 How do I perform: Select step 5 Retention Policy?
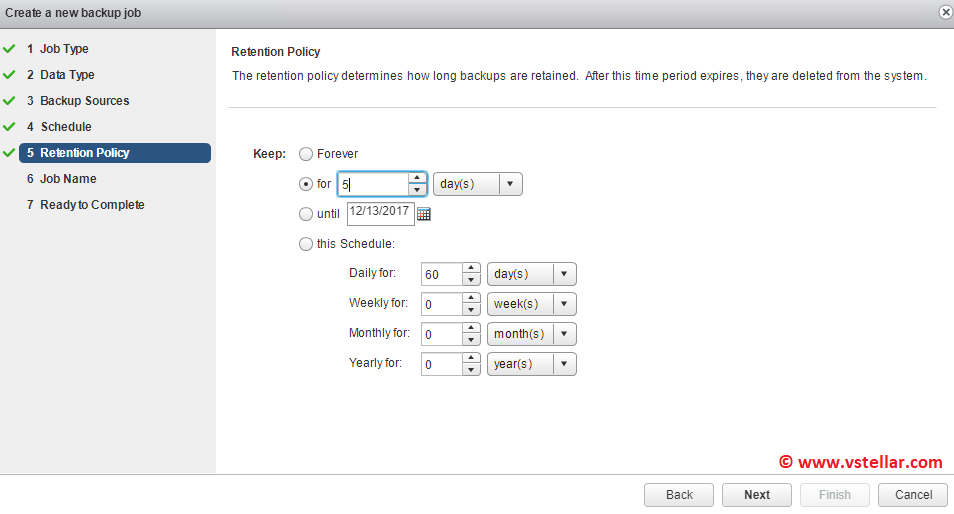(115, 153)
